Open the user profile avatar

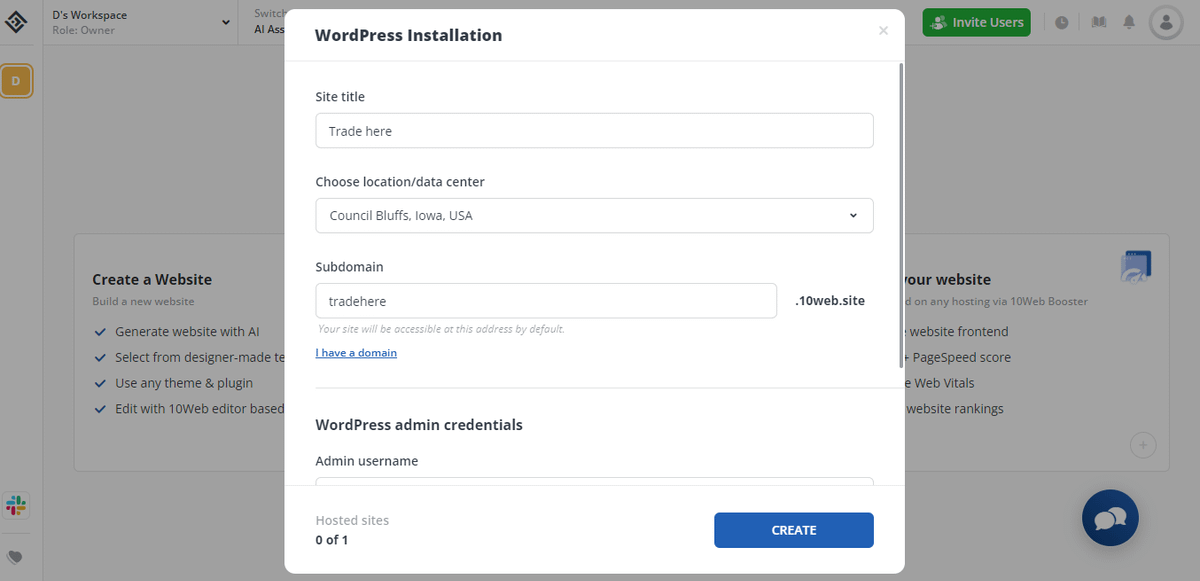[x=1166, y=22]
